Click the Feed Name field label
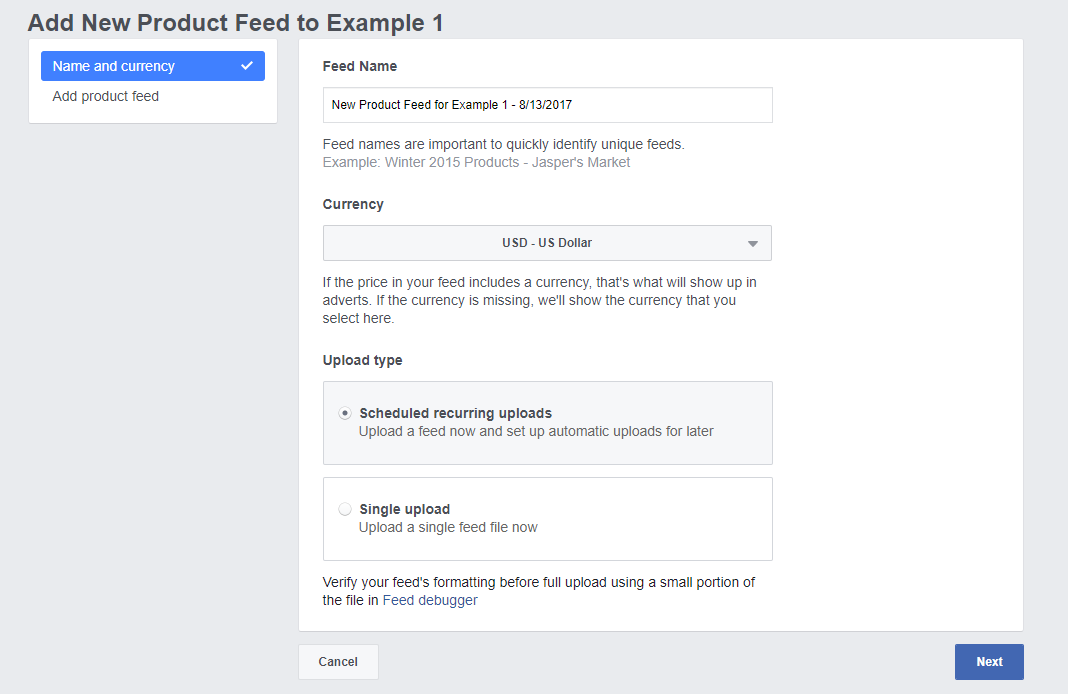This screenshot has height=694, width=1068. click(360, 66)
